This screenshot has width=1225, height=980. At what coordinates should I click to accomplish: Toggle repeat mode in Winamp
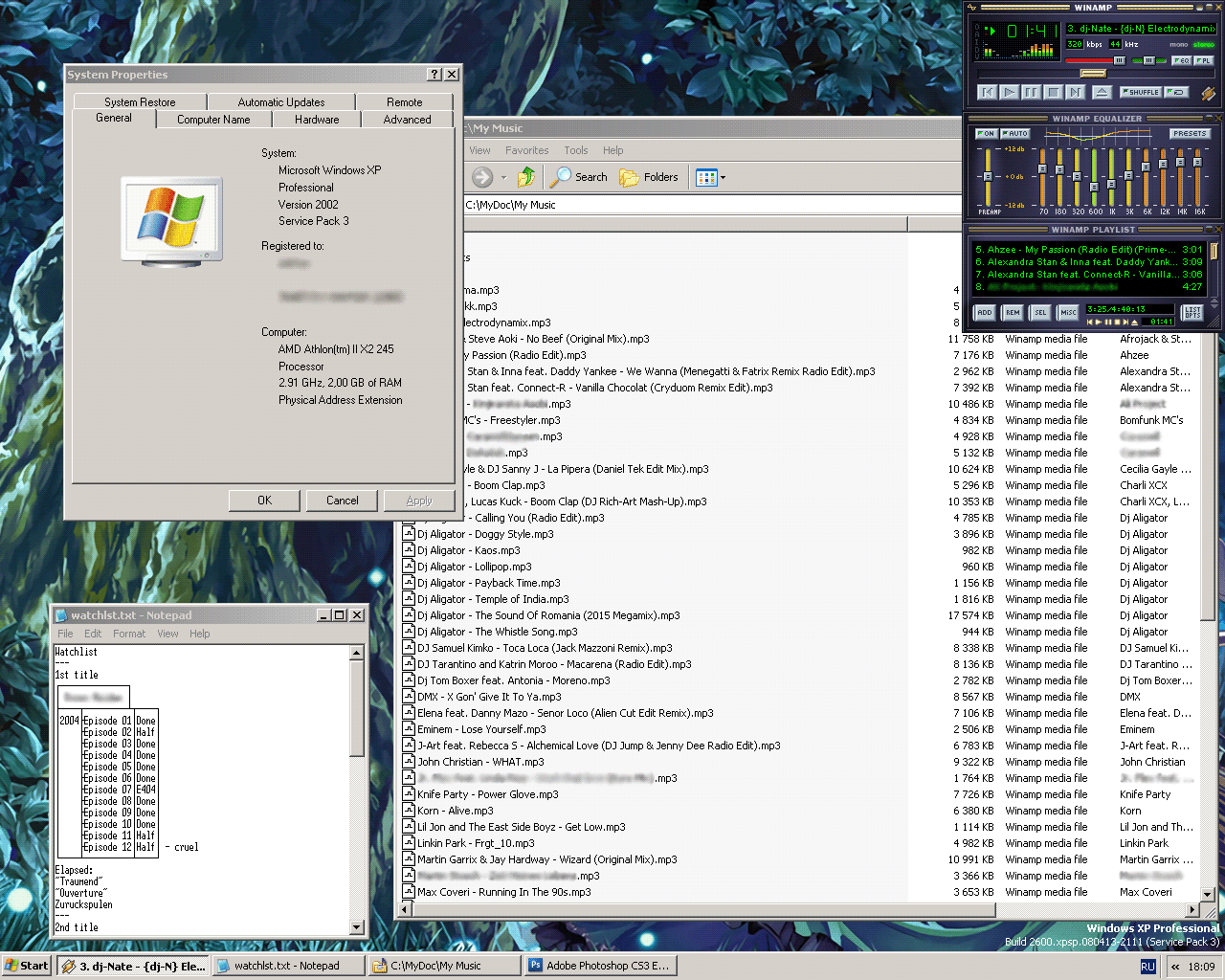click(1176, 93)
